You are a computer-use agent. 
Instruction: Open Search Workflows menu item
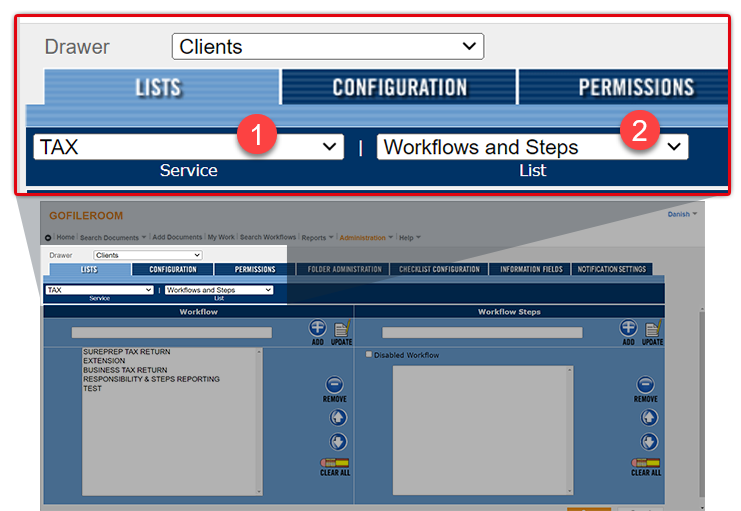(268, 237)
